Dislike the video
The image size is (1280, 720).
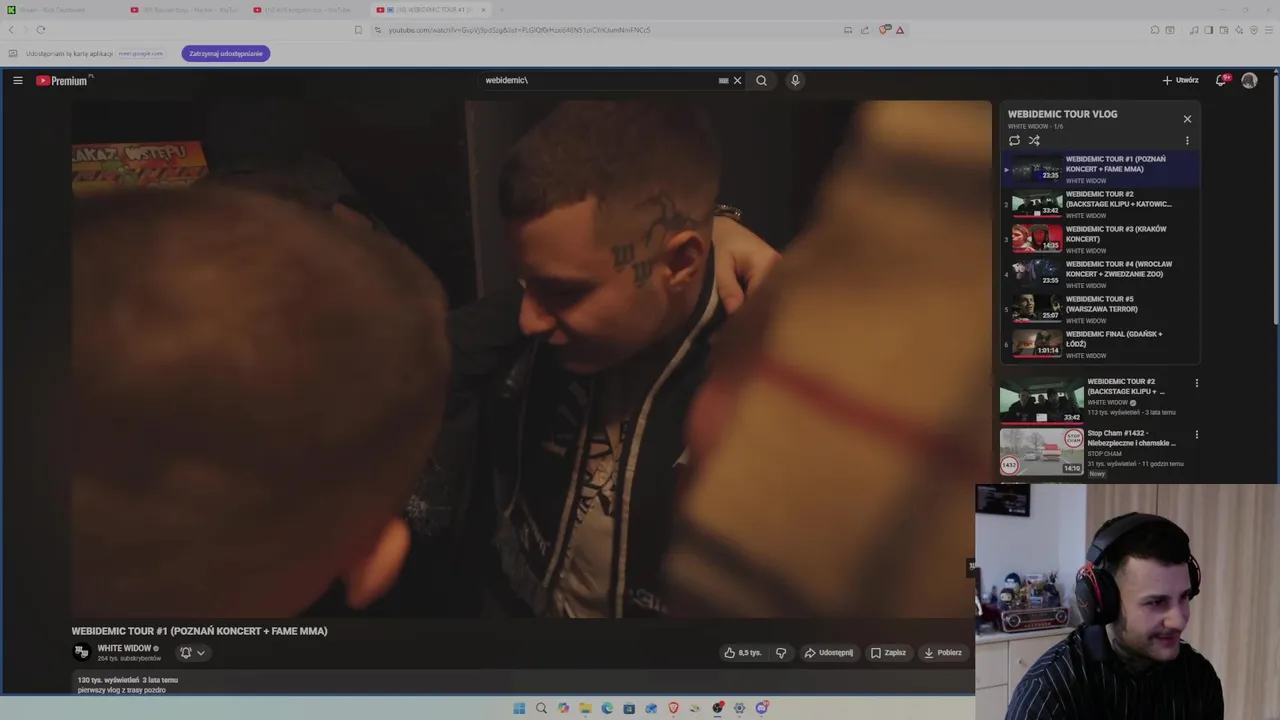(781, 653)
